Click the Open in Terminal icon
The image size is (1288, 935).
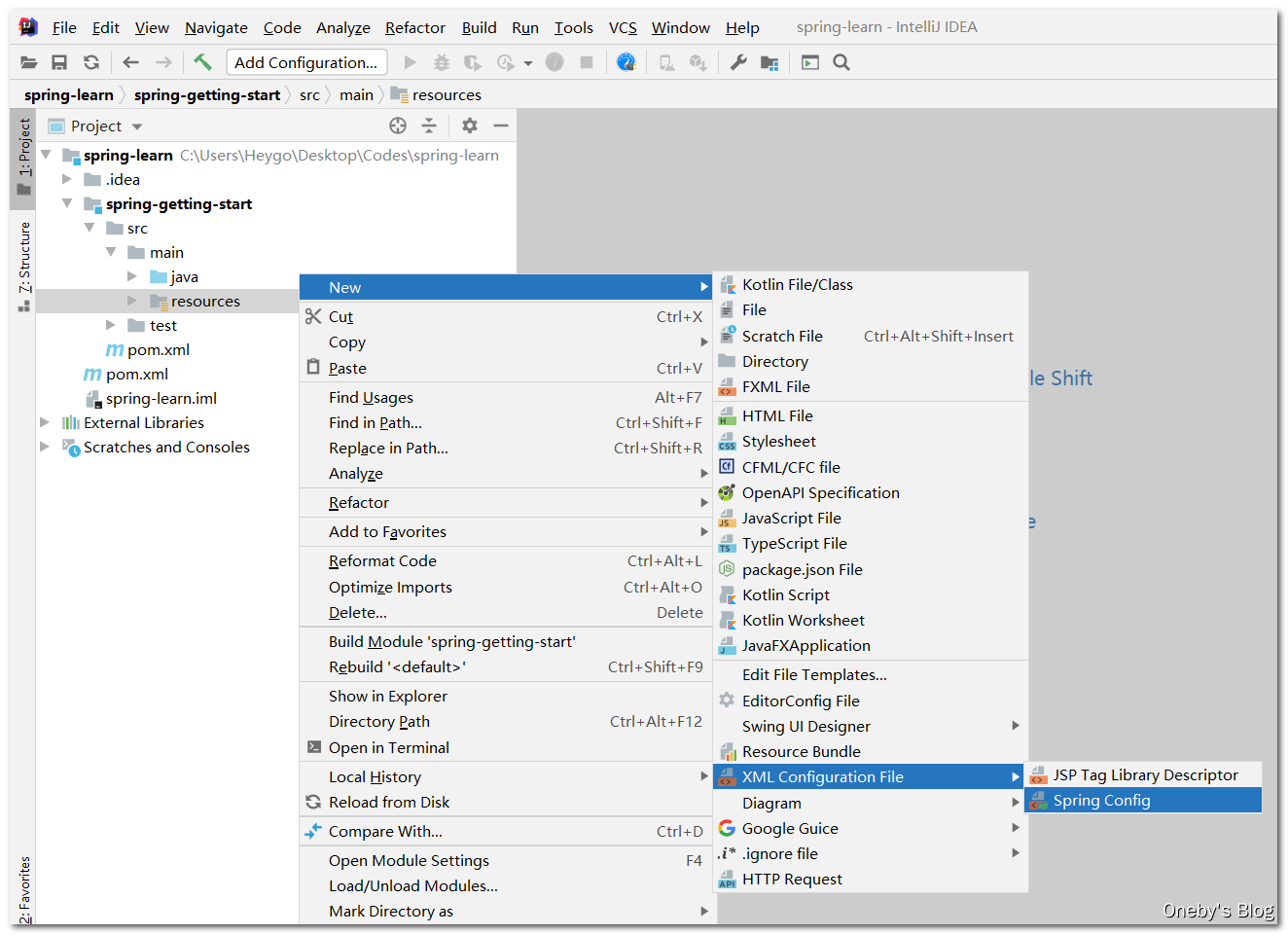313,747
